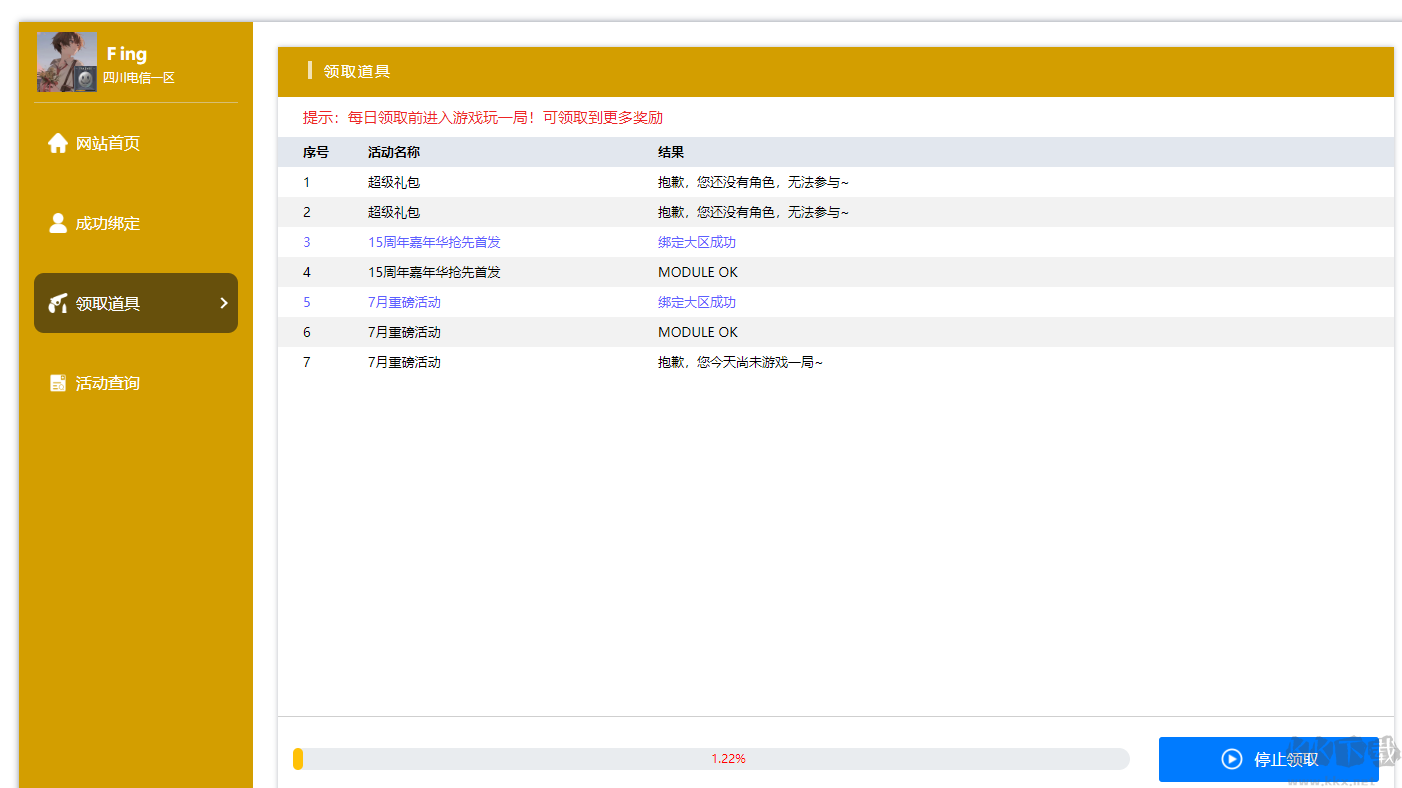
Task: Click 绑定大区成功 result link of row 5
Action: tap(697, 301)
